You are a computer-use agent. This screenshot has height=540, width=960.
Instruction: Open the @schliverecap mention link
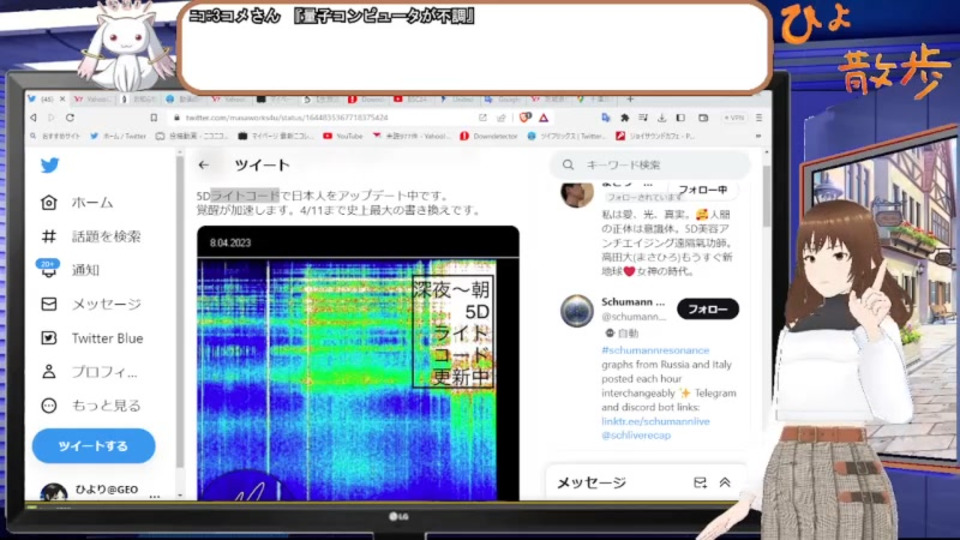pos(636,435)
